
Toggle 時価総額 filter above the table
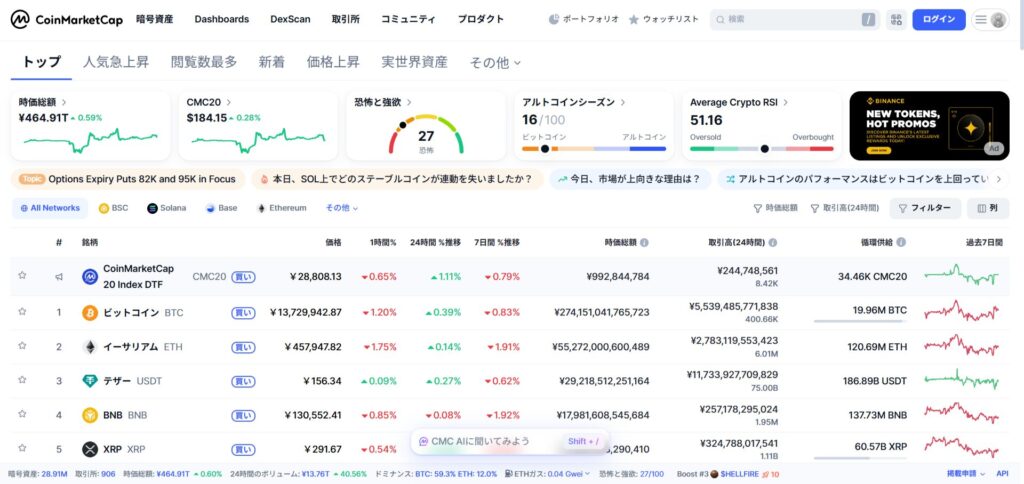pos(775,208)
